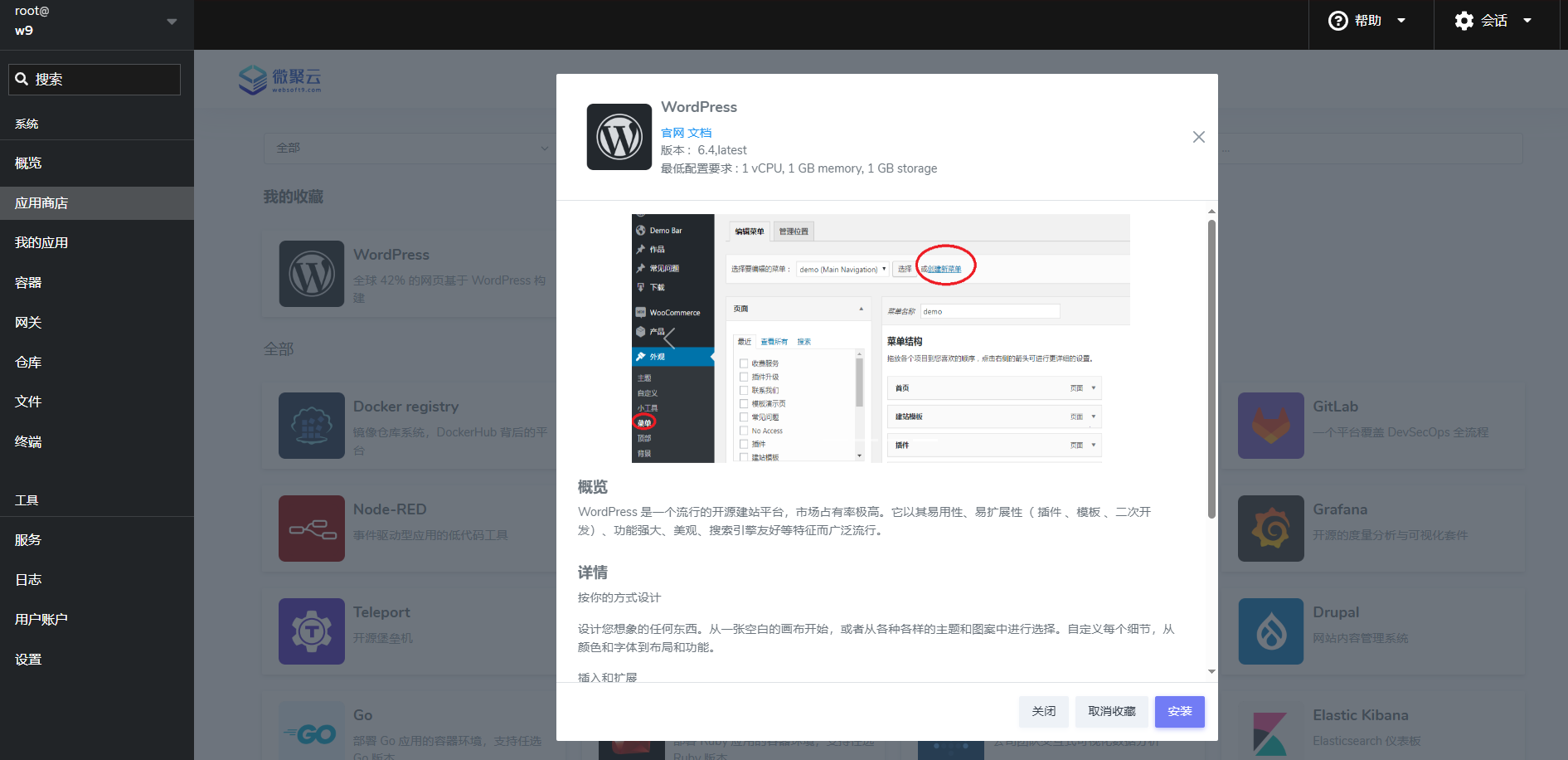Click the Drupal app icon
This screenshot has width=1568, height=760.
click(1270, 631)
